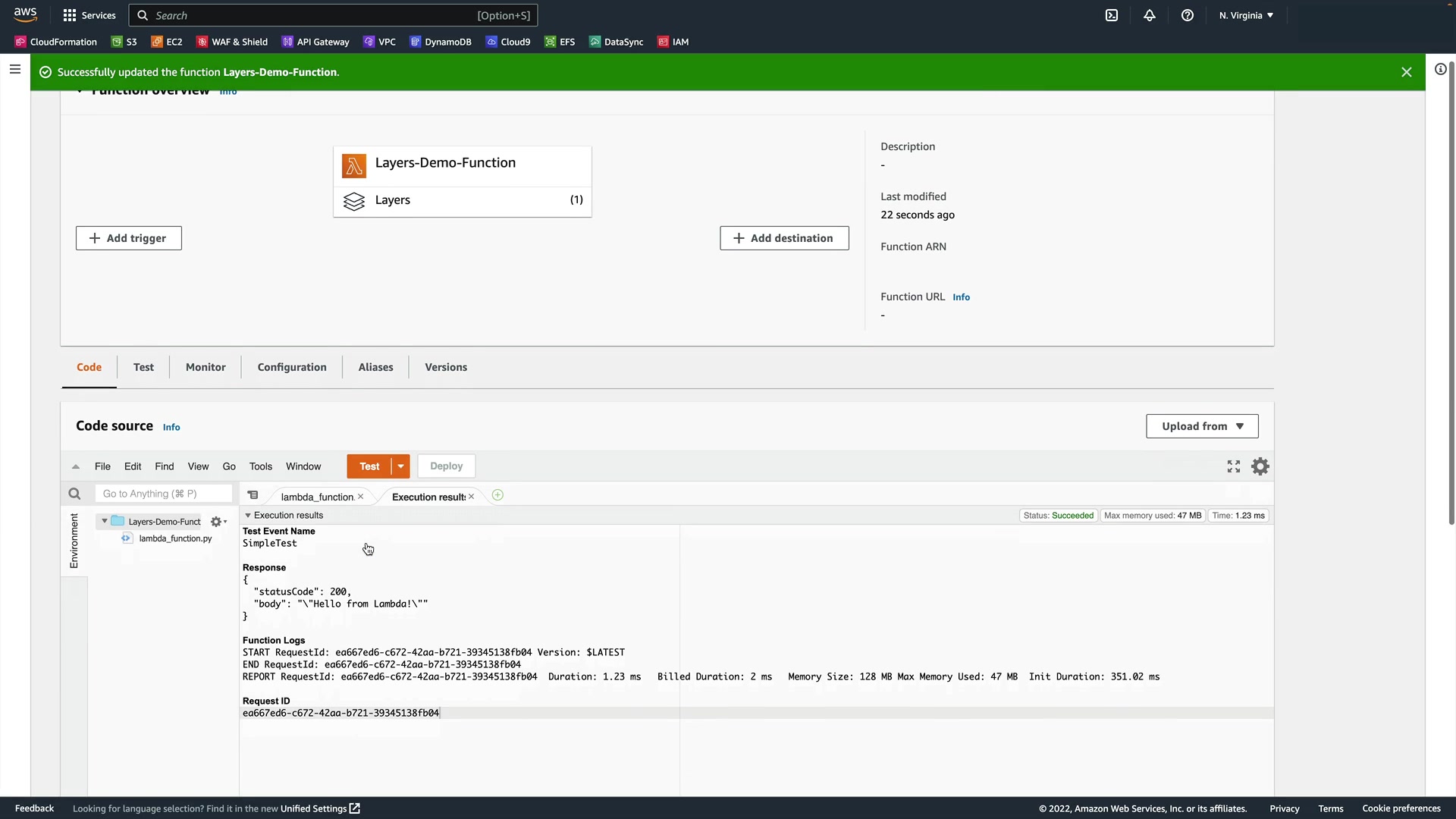Open the Tools menu in the editor
This screenshot has width=1456, height=819.
pyautogui.click(x=260, y=466)
